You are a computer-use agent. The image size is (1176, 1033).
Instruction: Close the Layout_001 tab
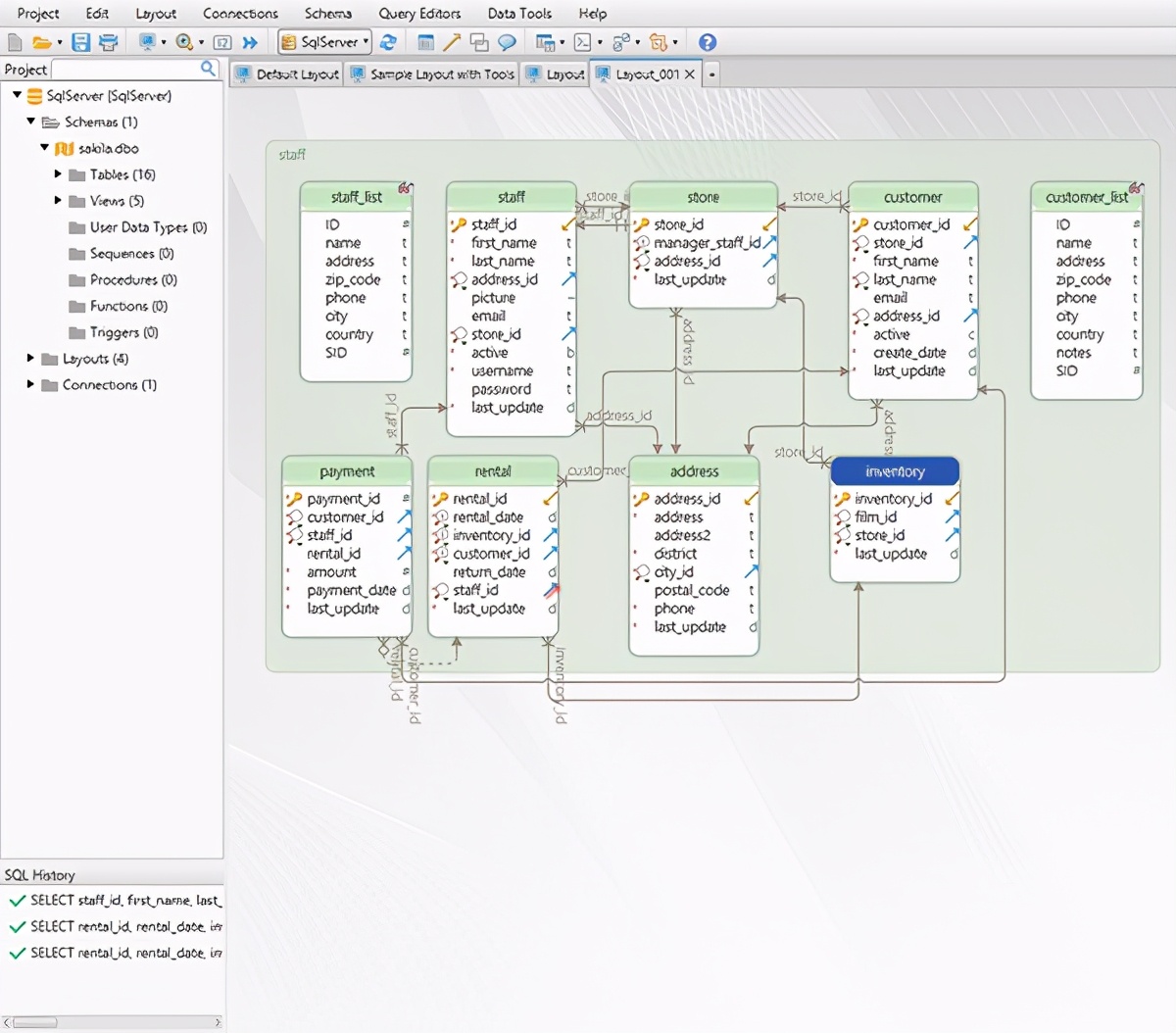pos(690,74)
